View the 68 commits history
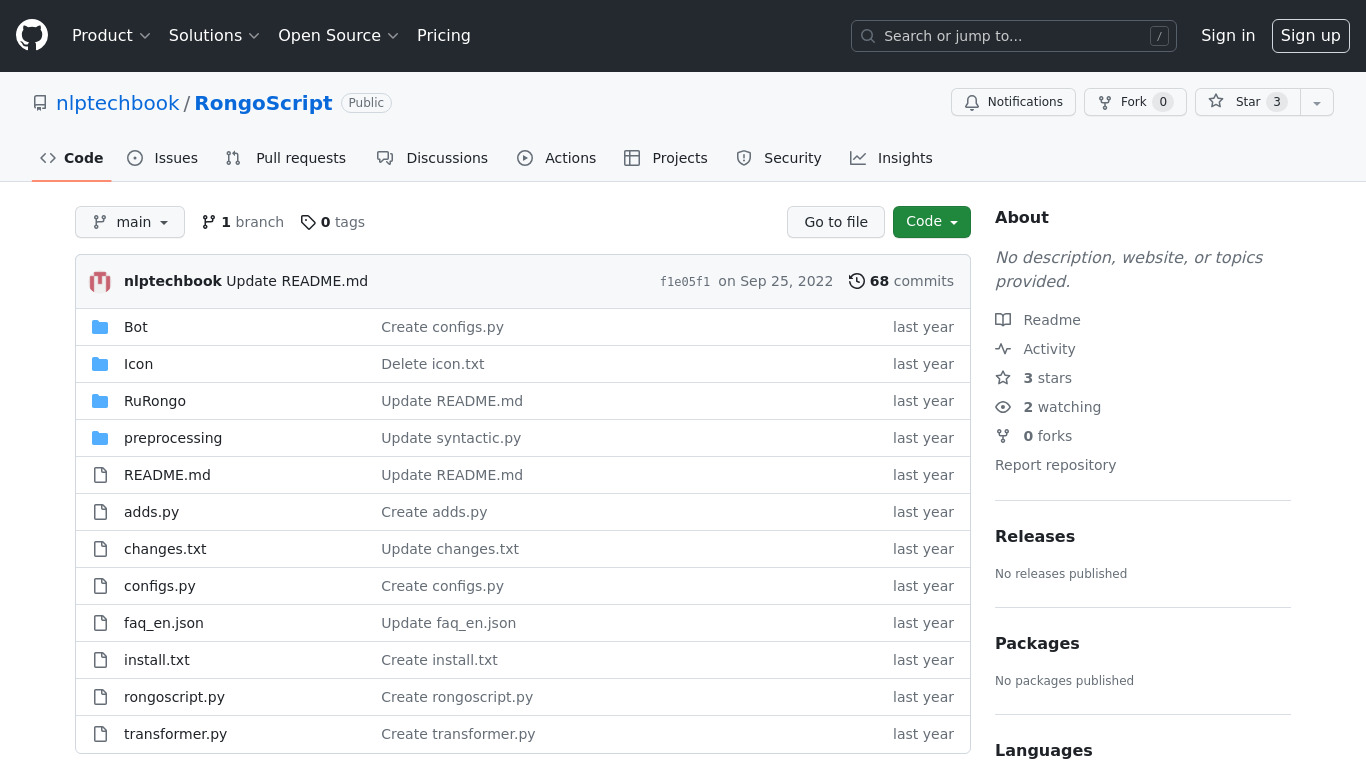 coord(901,281)
